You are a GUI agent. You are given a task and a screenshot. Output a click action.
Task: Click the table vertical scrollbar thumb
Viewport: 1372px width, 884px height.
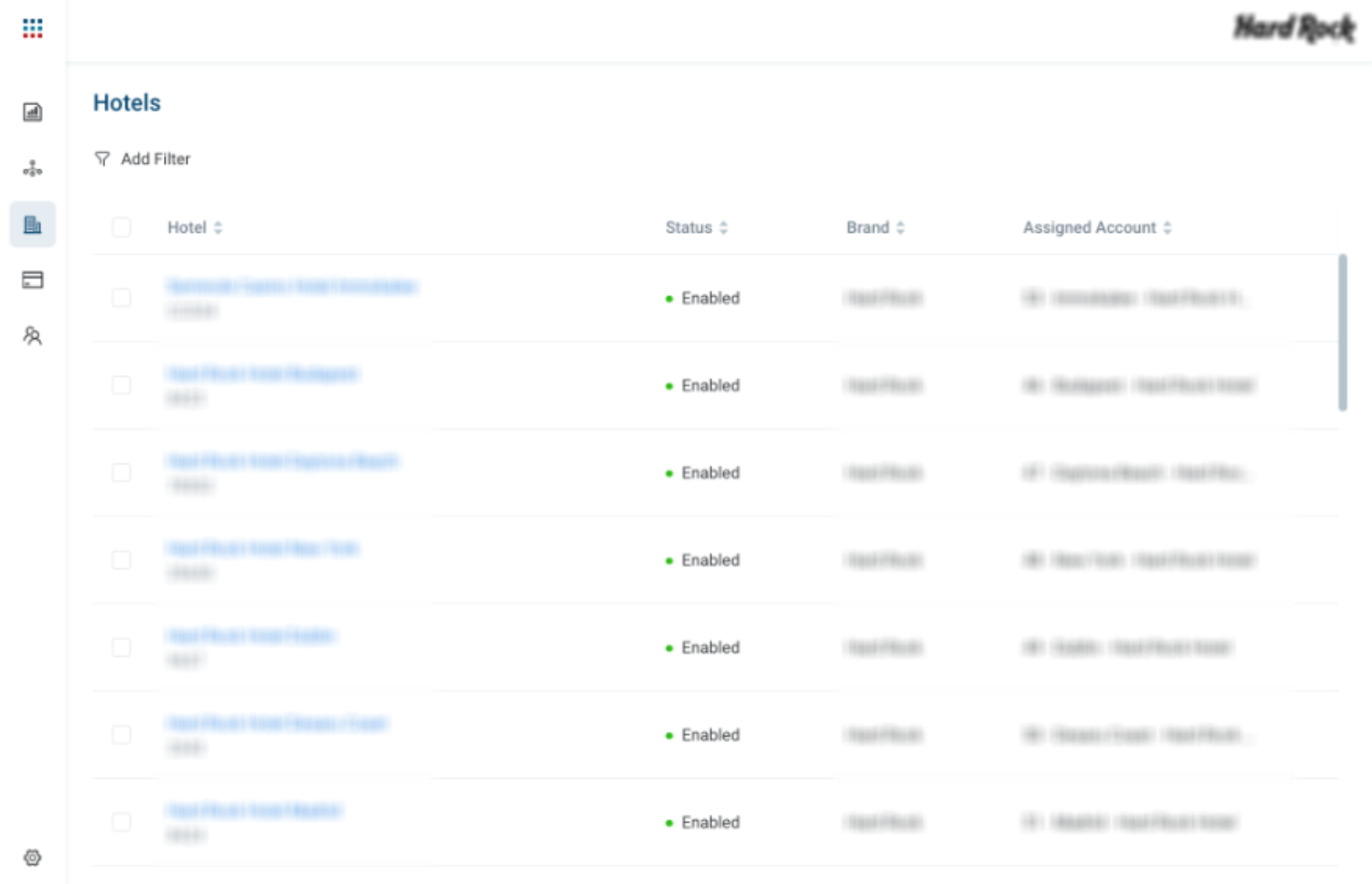click(1343, 332)
